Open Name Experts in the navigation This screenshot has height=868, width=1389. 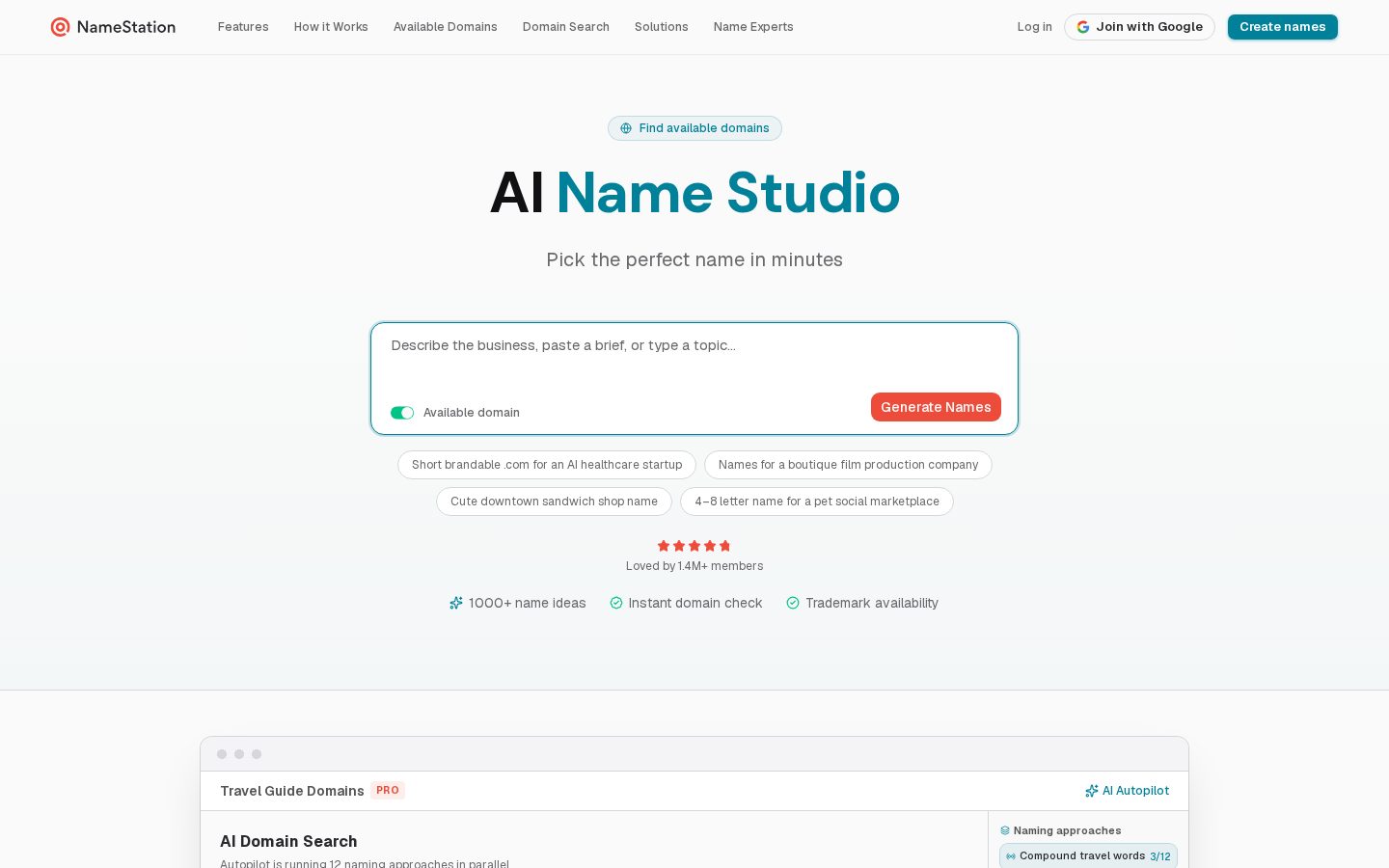753,27
